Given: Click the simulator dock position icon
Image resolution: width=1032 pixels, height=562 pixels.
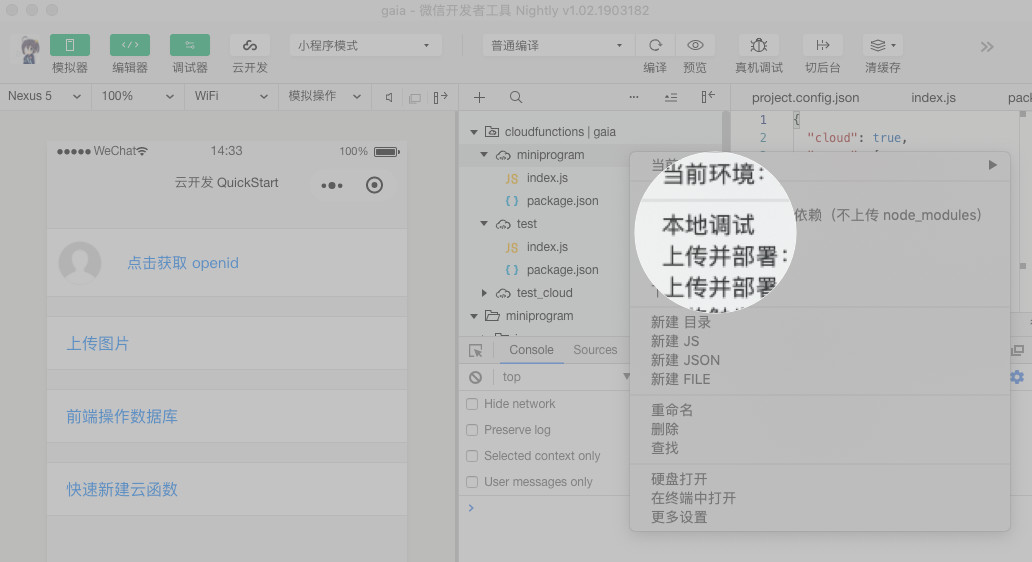Looking at the screenshot, I should (x=440, y=97).
